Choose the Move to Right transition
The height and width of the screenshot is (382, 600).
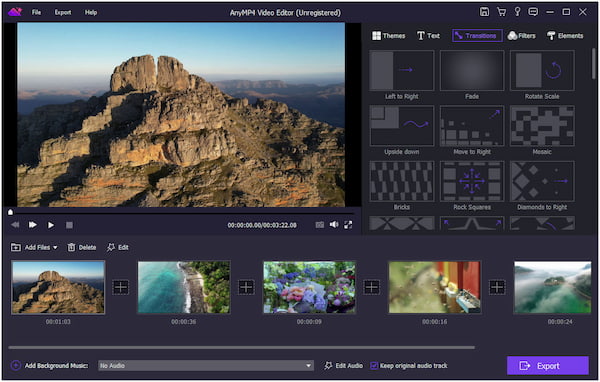(472, 126)
